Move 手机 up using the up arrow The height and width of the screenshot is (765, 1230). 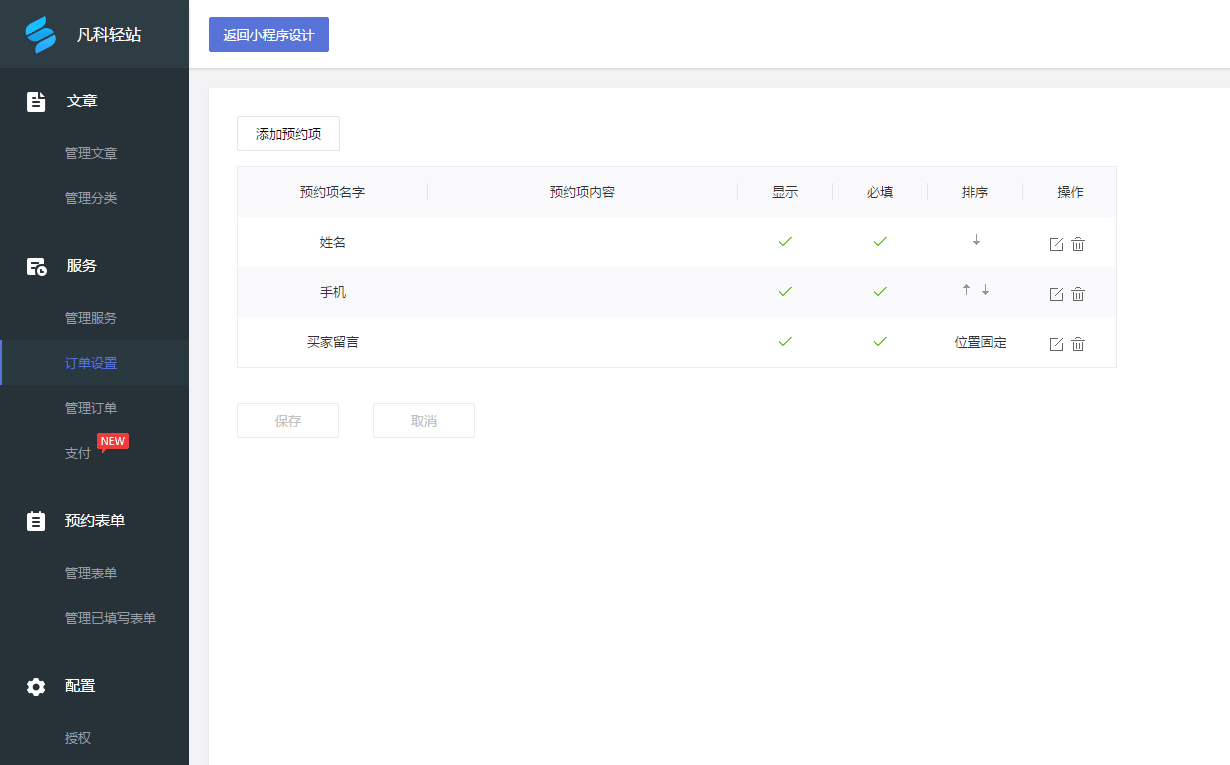tap(966, 290)
